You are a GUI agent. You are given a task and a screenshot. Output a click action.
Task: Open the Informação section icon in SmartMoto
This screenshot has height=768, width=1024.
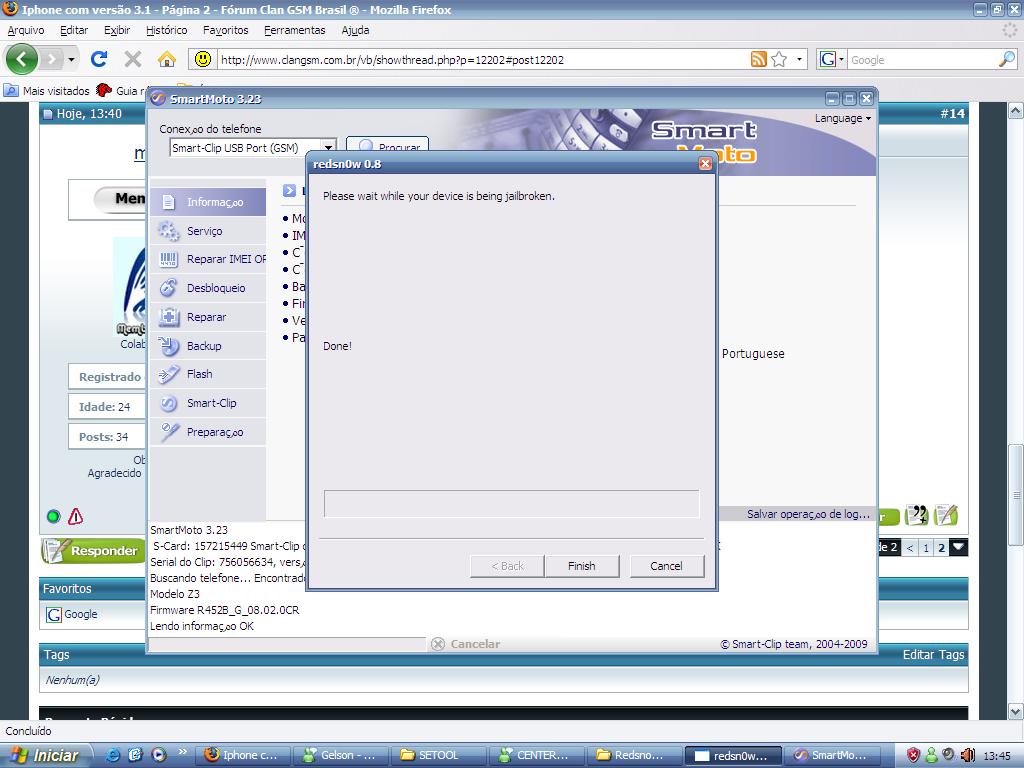tap(168, 202)
